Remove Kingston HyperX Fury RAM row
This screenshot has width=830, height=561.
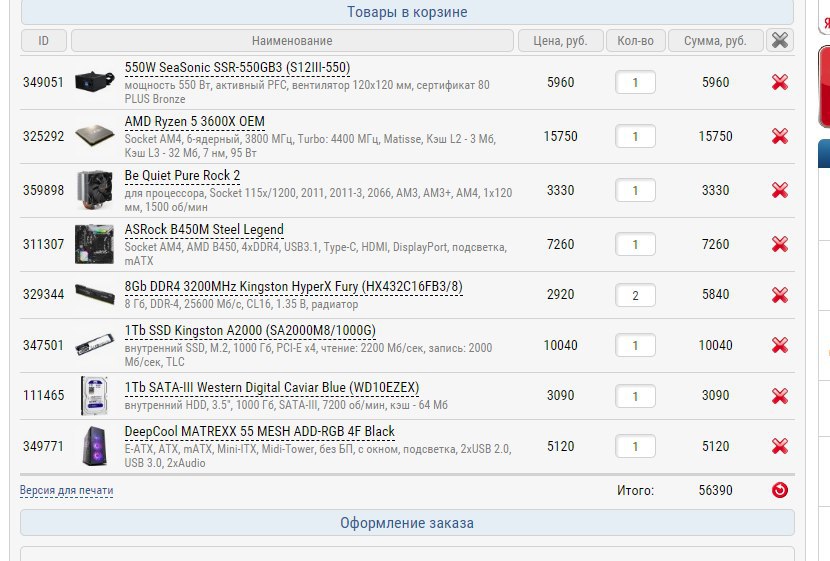coord(780,295)
